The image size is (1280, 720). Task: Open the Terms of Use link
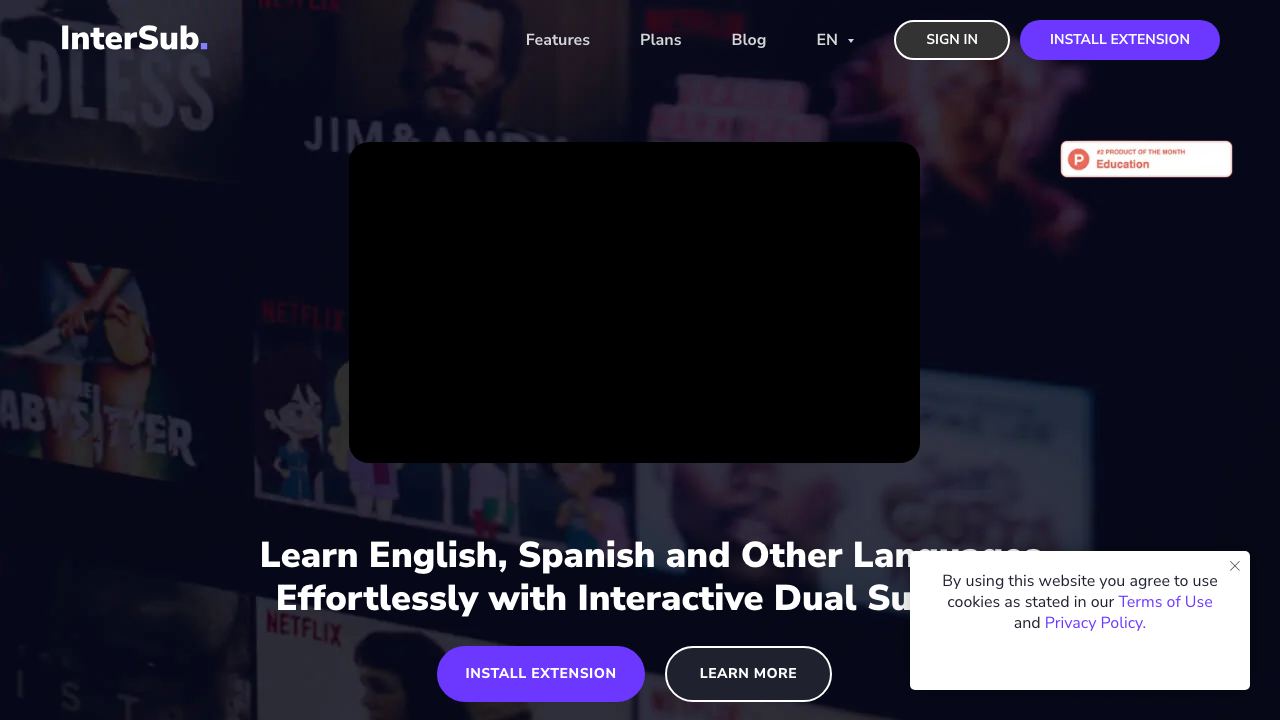pyautogui.click(x=1165, y=602)
